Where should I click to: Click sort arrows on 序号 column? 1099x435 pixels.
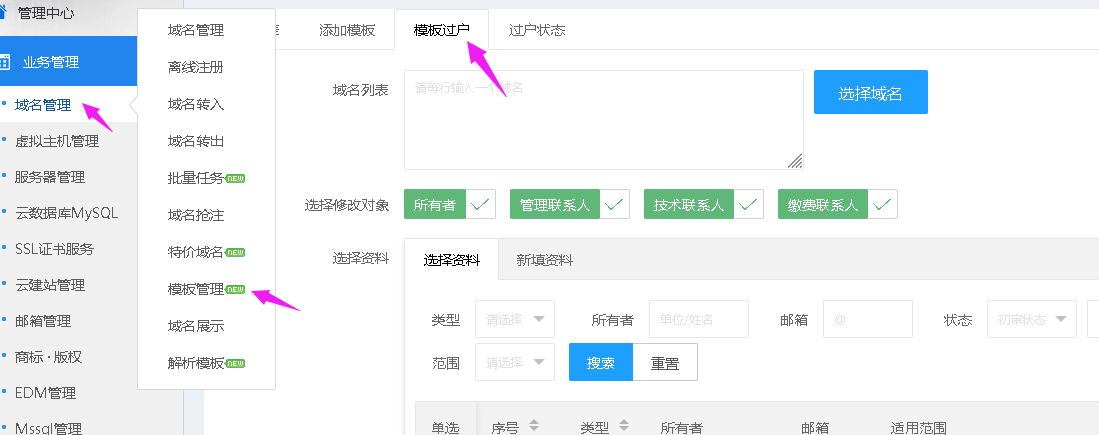(533, 426)
